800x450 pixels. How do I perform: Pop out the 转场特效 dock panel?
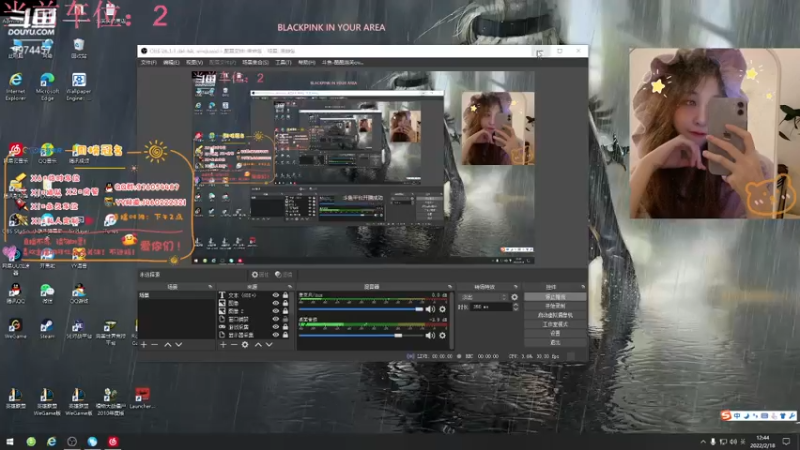515,287
